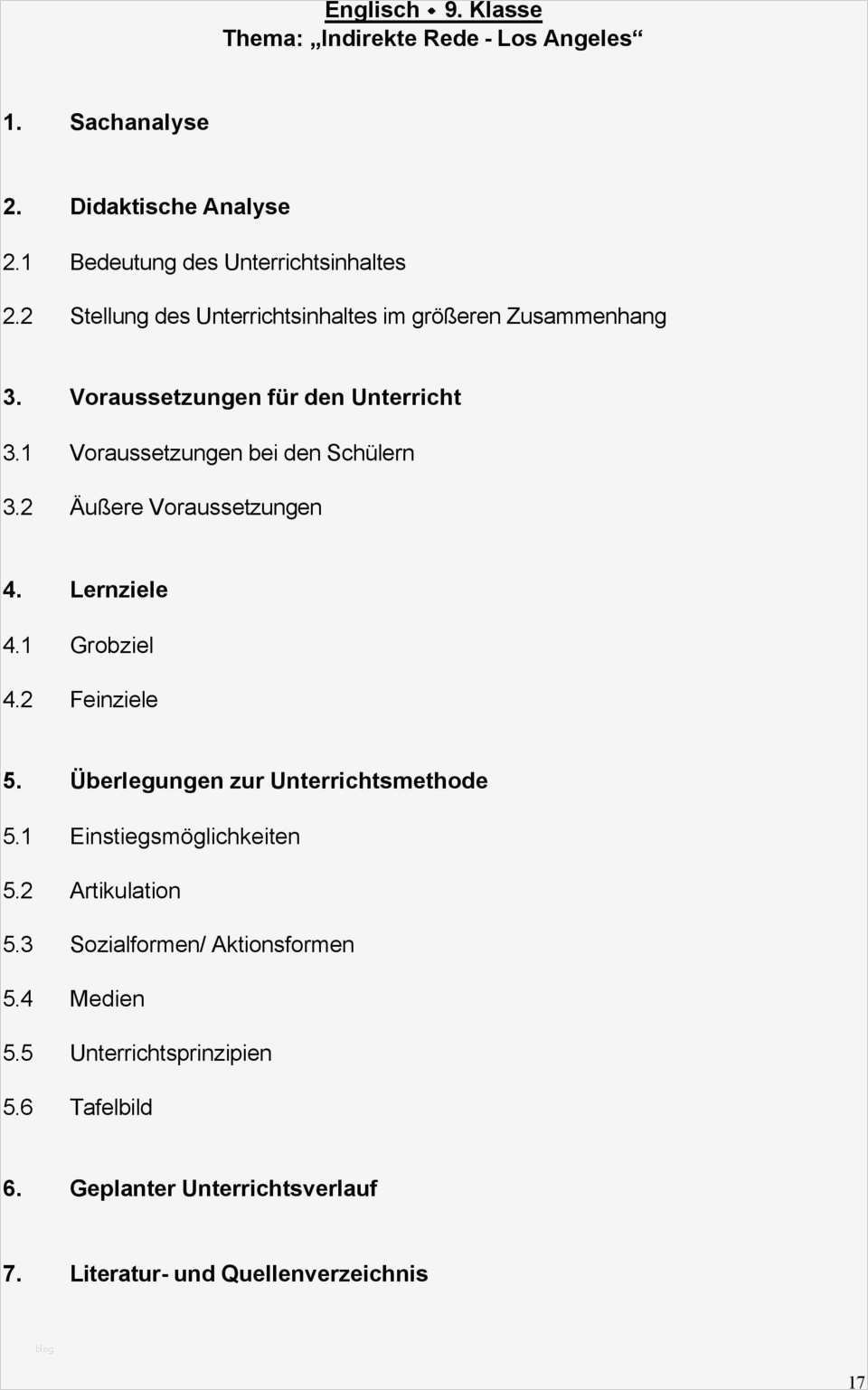Click the Medien contents entry
Viewport: 868px width, 1390px height.
pyautogui.click(x=107, y=999)
